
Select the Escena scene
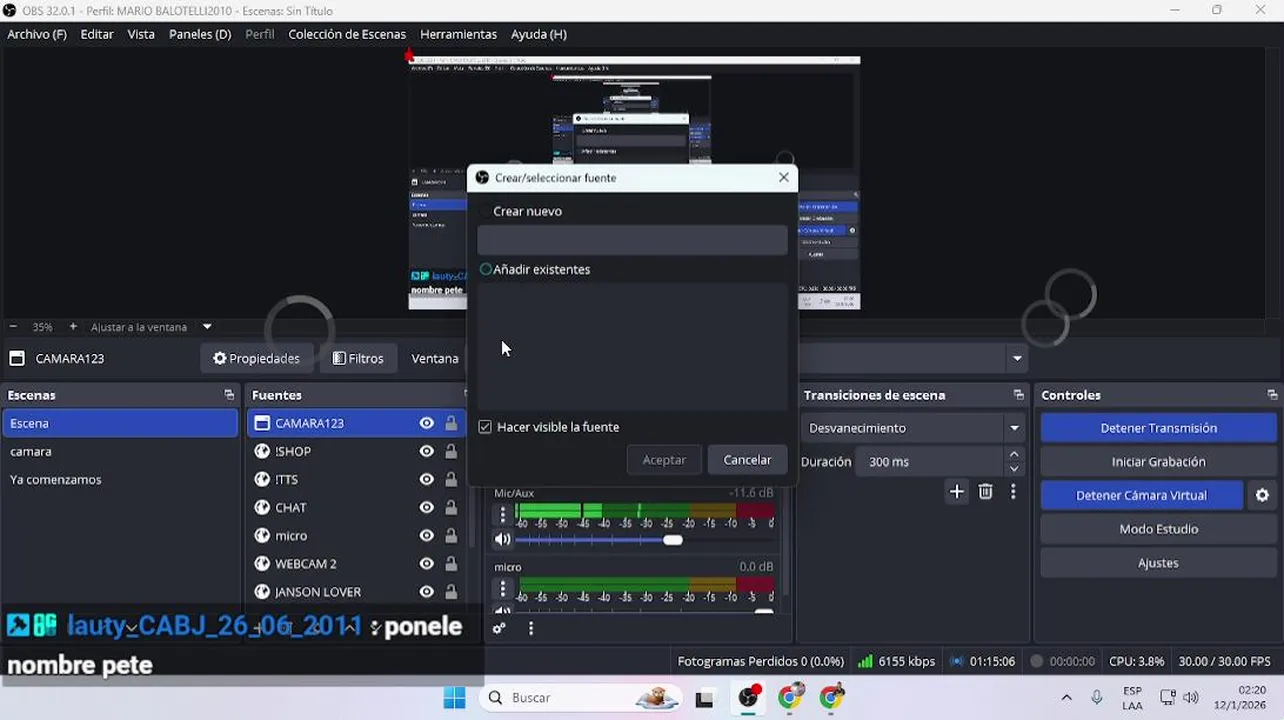120,423
